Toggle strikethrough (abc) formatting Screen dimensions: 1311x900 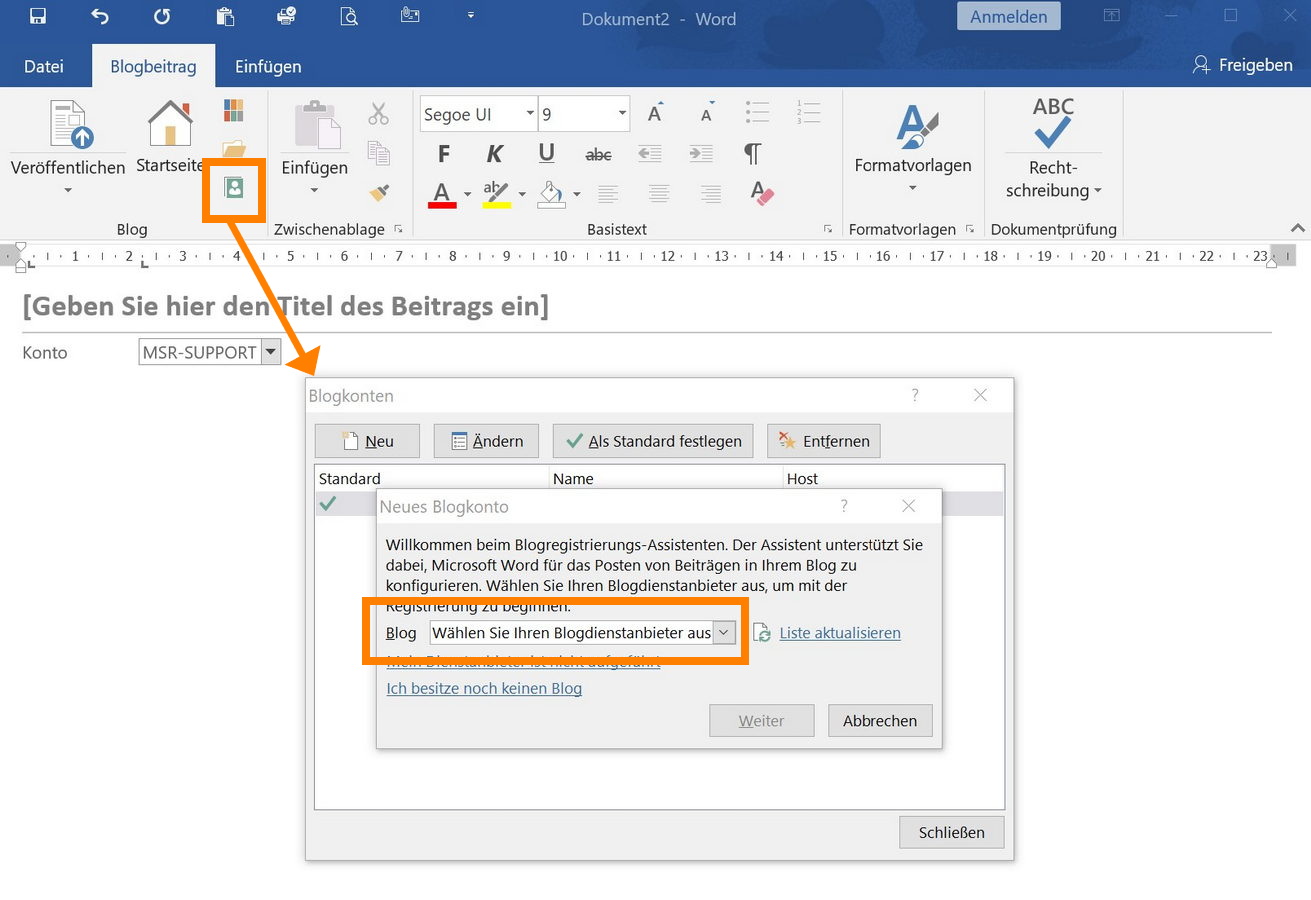point(598,154)
